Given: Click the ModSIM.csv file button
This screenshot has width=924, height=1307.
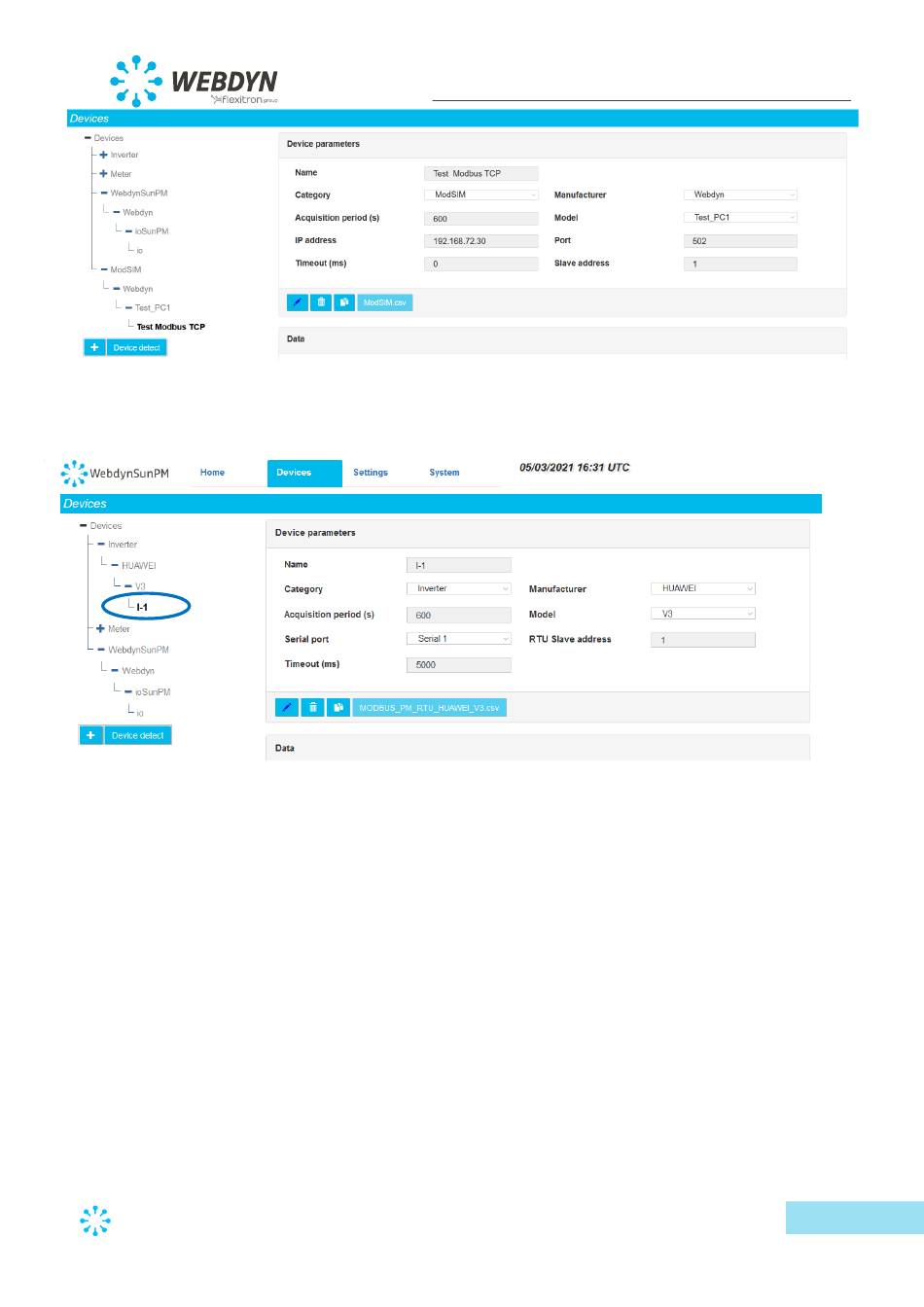Looking at the screenshot, I should coord(385,302).
